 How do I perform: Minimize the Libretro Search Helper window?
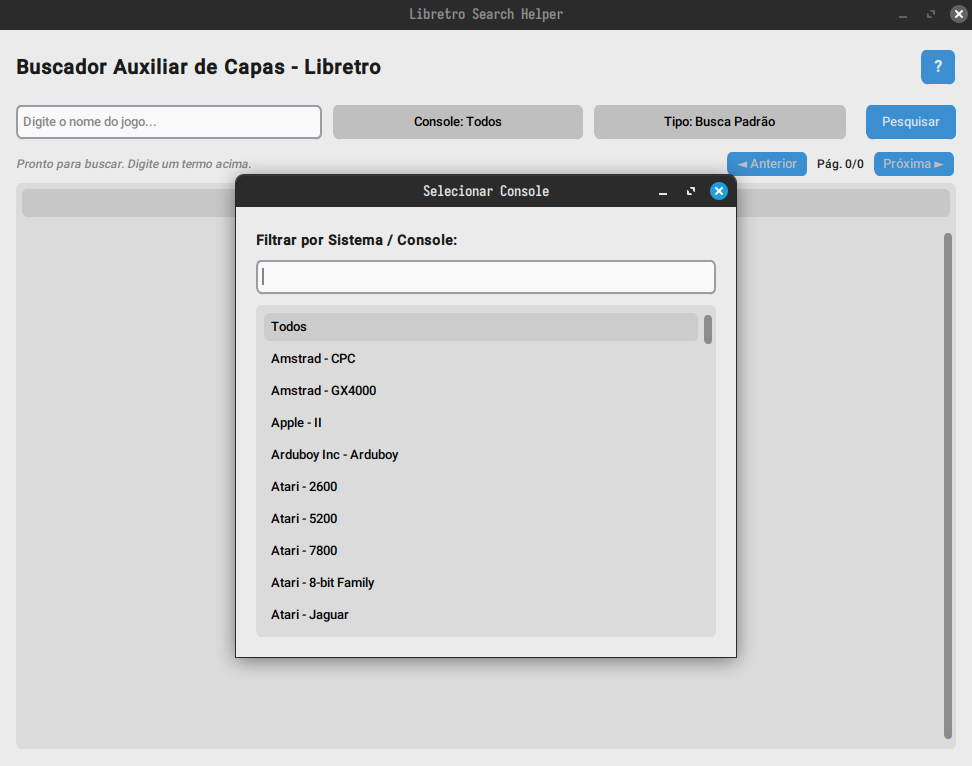click(x=903, y=14)
